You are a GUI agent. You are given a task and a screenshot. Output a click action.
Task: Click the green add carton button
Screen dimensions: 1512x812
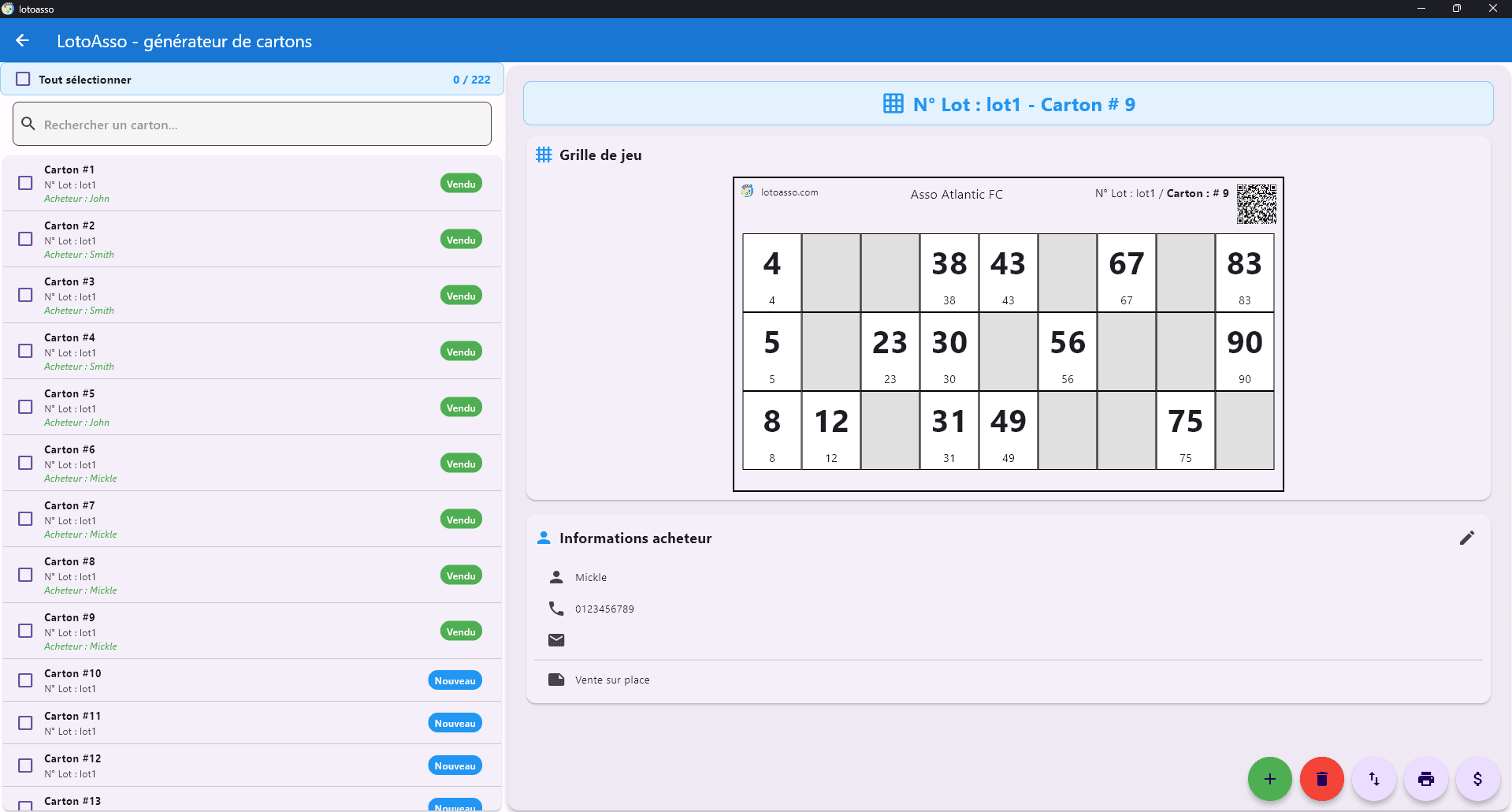(1269, 779)
